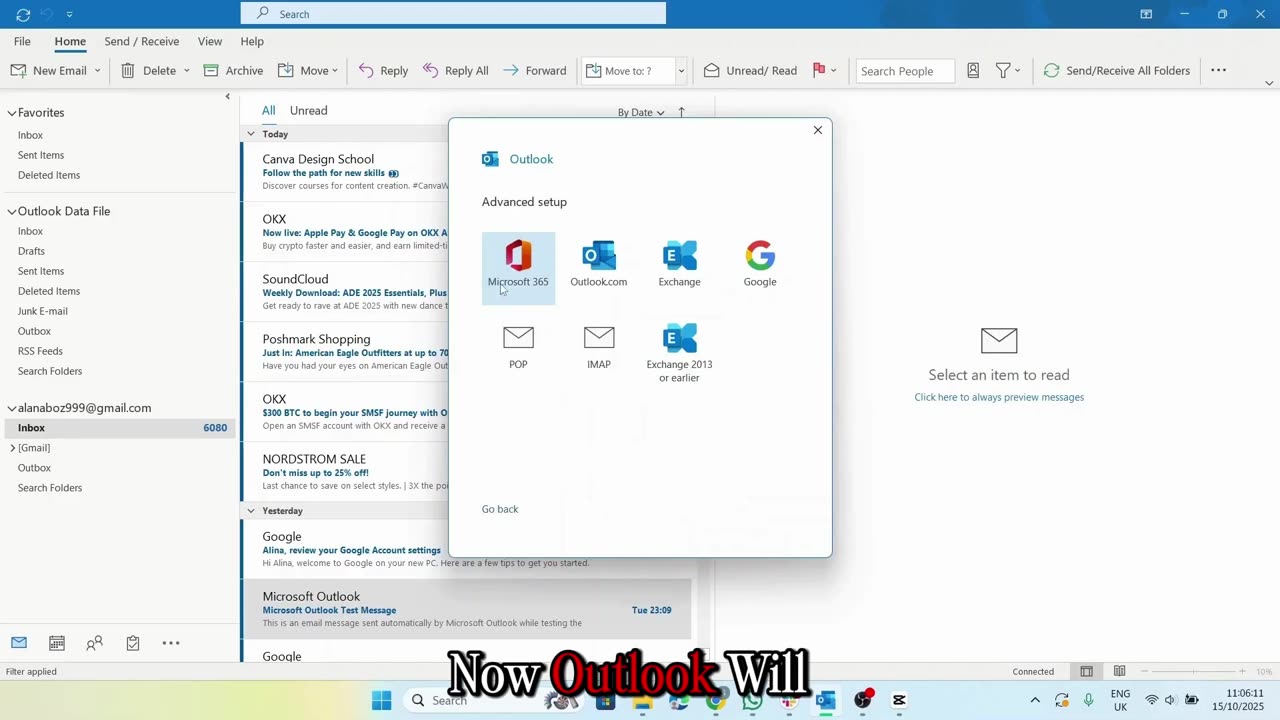Image resolution: width=1280 pixels, height=720 pixels.
Task: Click Reply in ribbon
Action: tap(383, 70)
